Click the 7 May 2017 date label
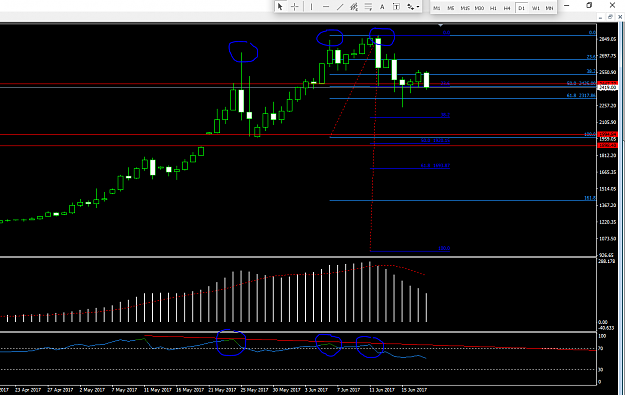Screen dimensions: 625x395 pos(124,390)
